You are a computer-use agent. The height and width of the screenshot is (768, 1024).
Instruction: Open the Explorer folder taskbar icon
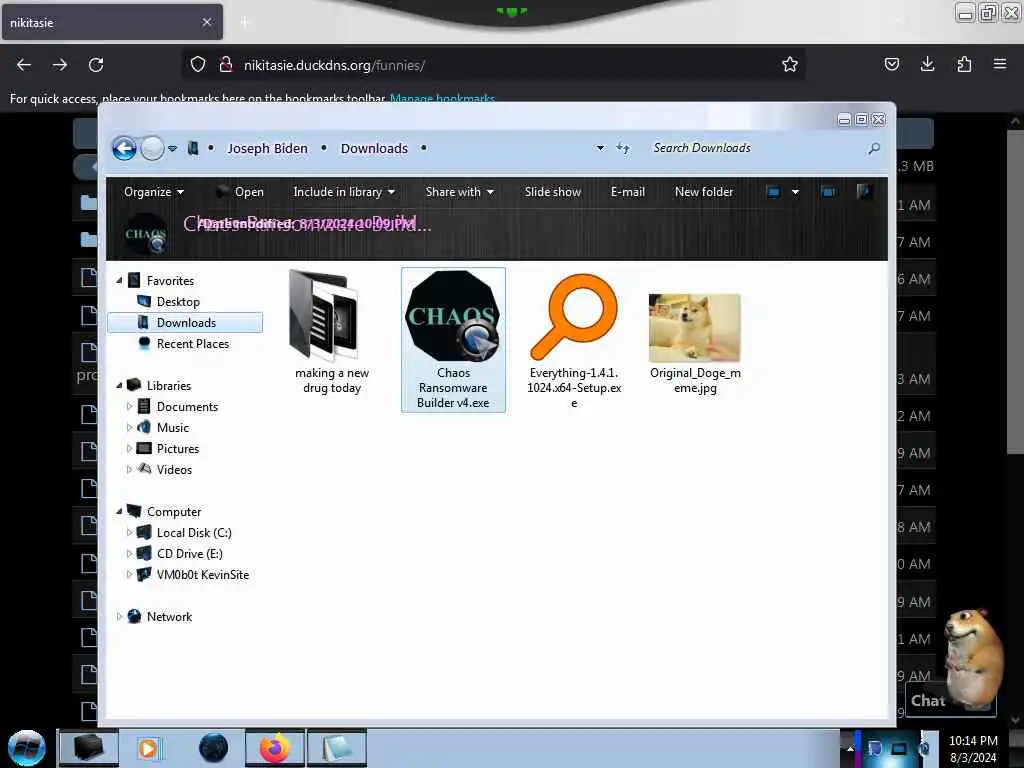pos(89,748)
